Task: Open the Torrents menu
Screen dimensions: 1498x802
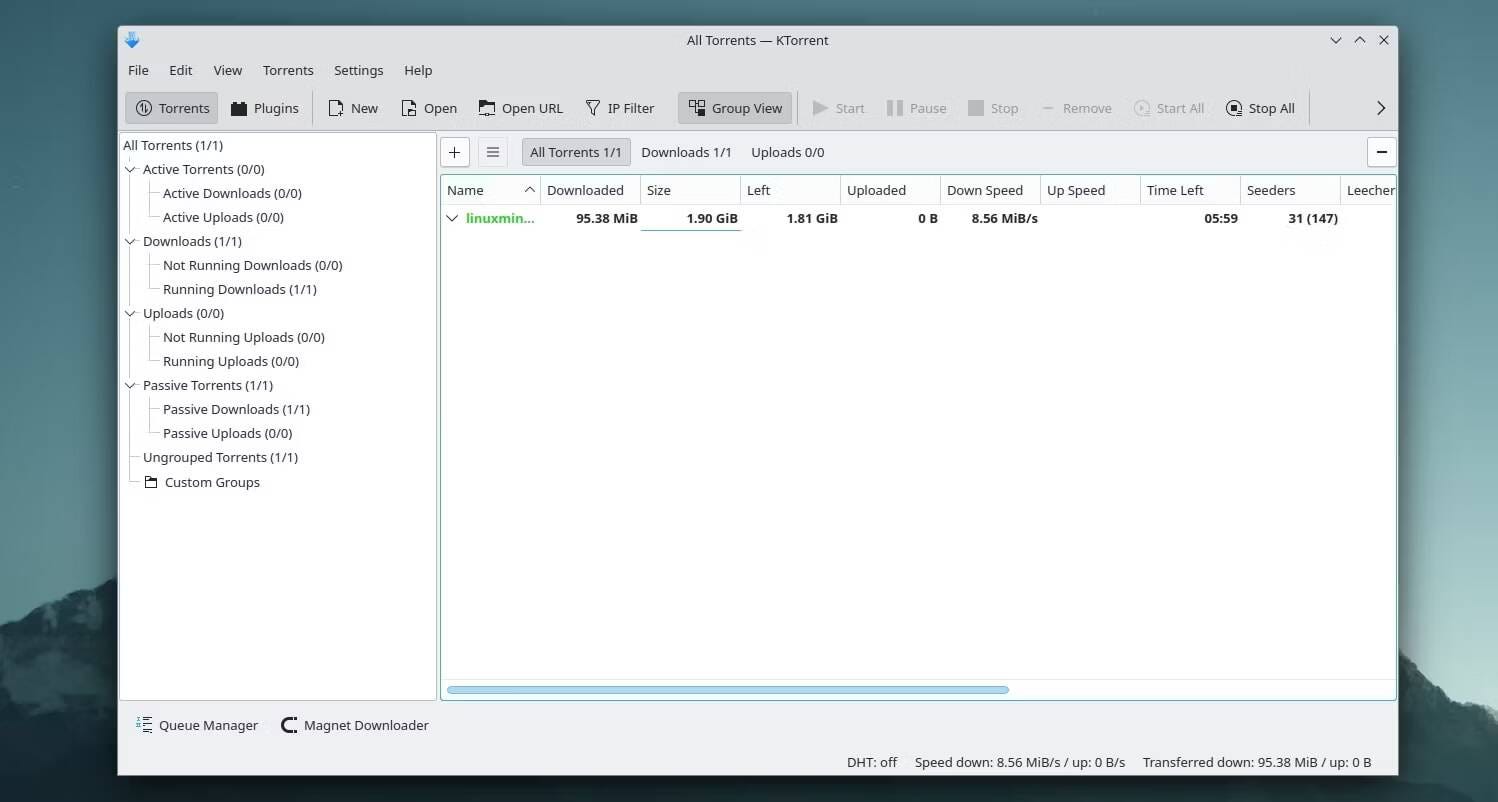Action: tap(288, 70)
